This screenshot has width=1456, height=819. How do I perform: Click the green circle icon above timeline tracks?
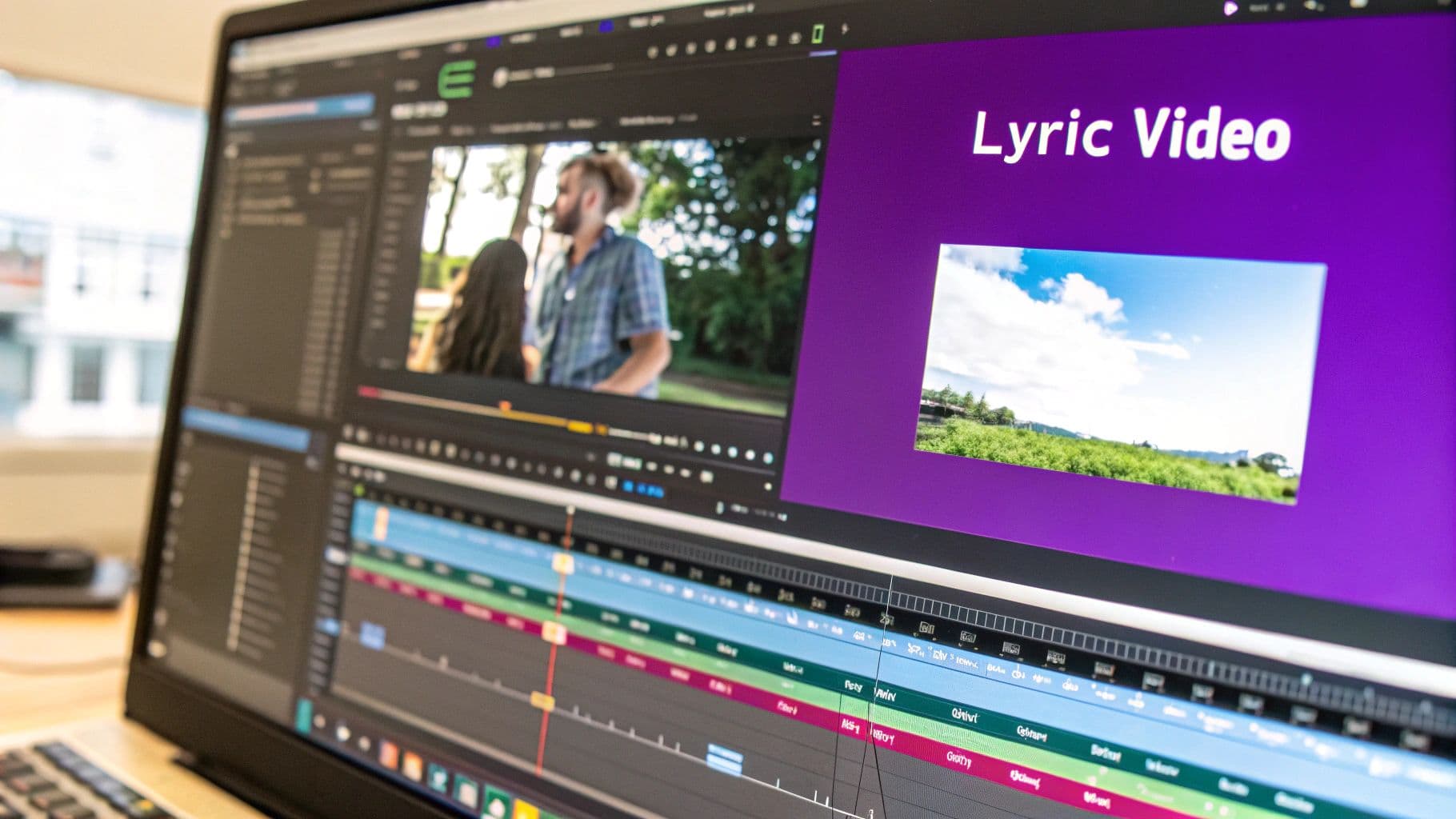[x=359, y=489]
